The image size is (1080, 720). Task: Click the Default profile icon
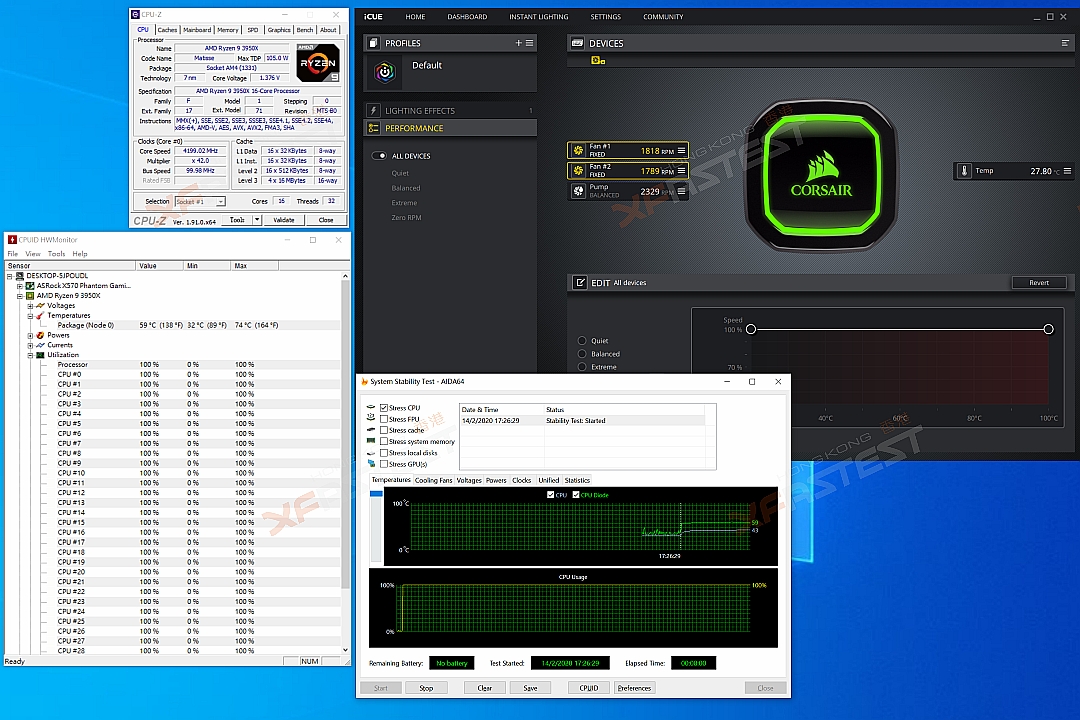pyautogui.click(x=385, y=72)
